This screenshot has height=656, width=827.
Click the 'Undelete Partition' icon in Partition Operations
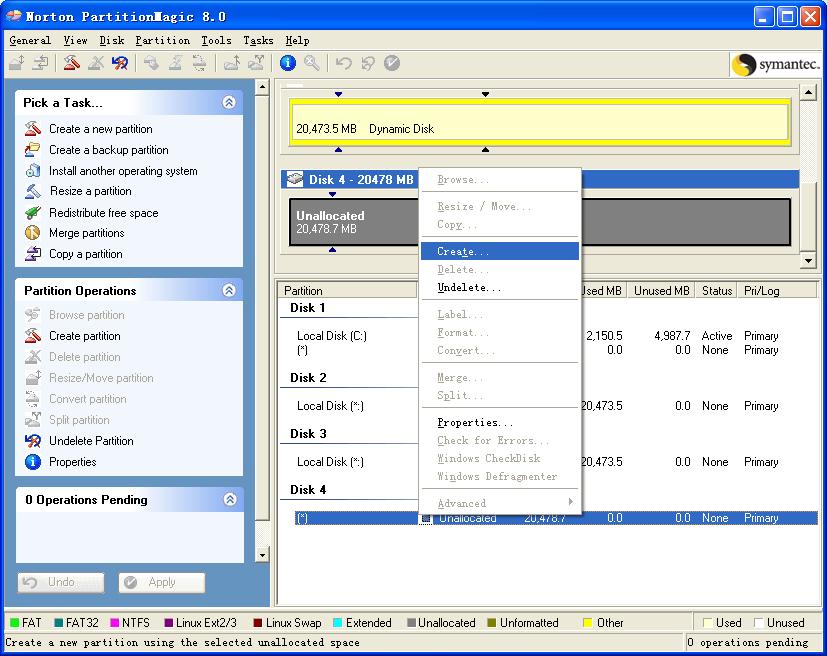(x=32, y=441)
